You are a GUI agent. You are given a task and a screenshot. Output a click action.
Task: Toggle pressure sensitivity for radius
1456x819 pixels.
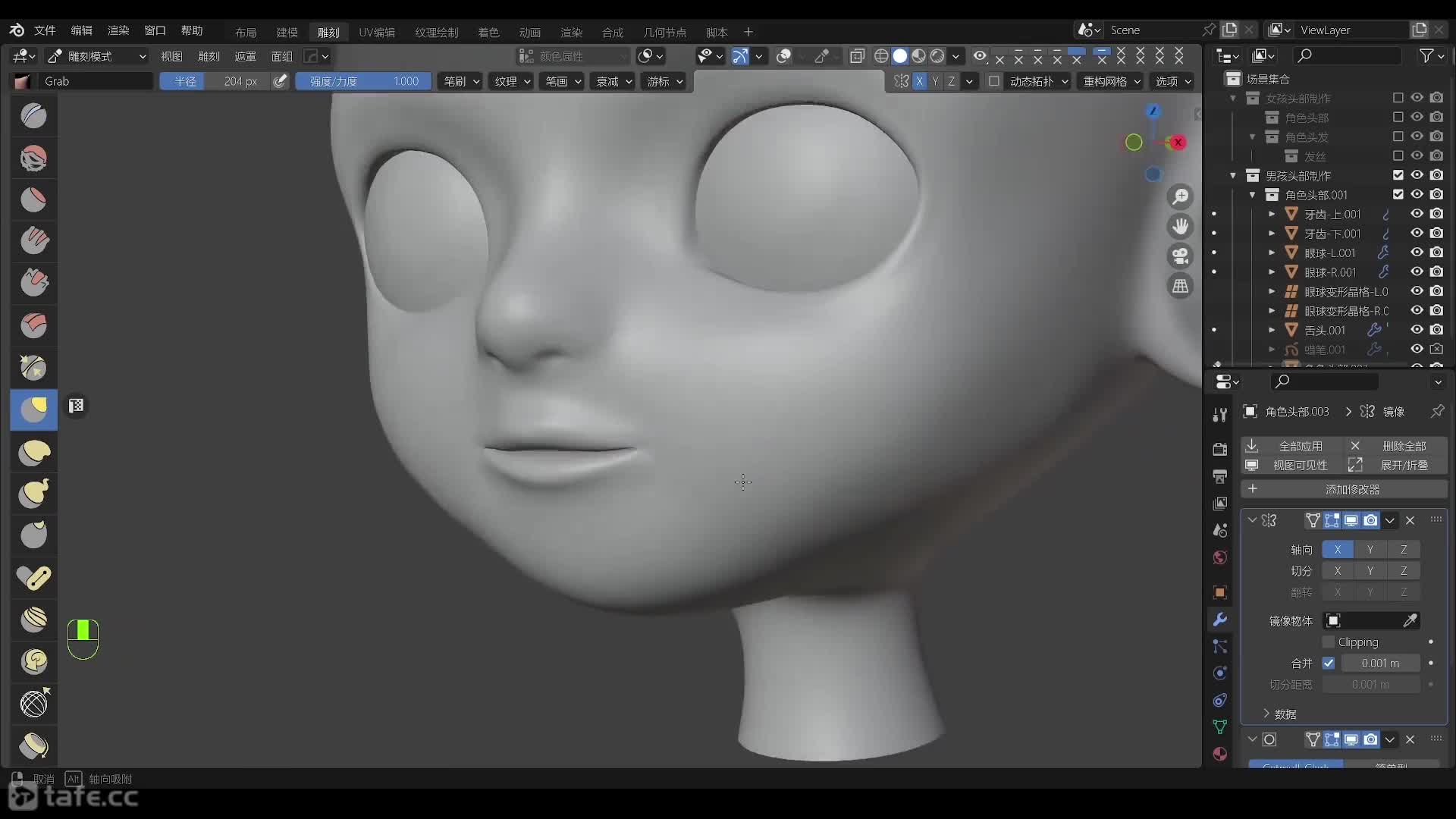point(280,81)
